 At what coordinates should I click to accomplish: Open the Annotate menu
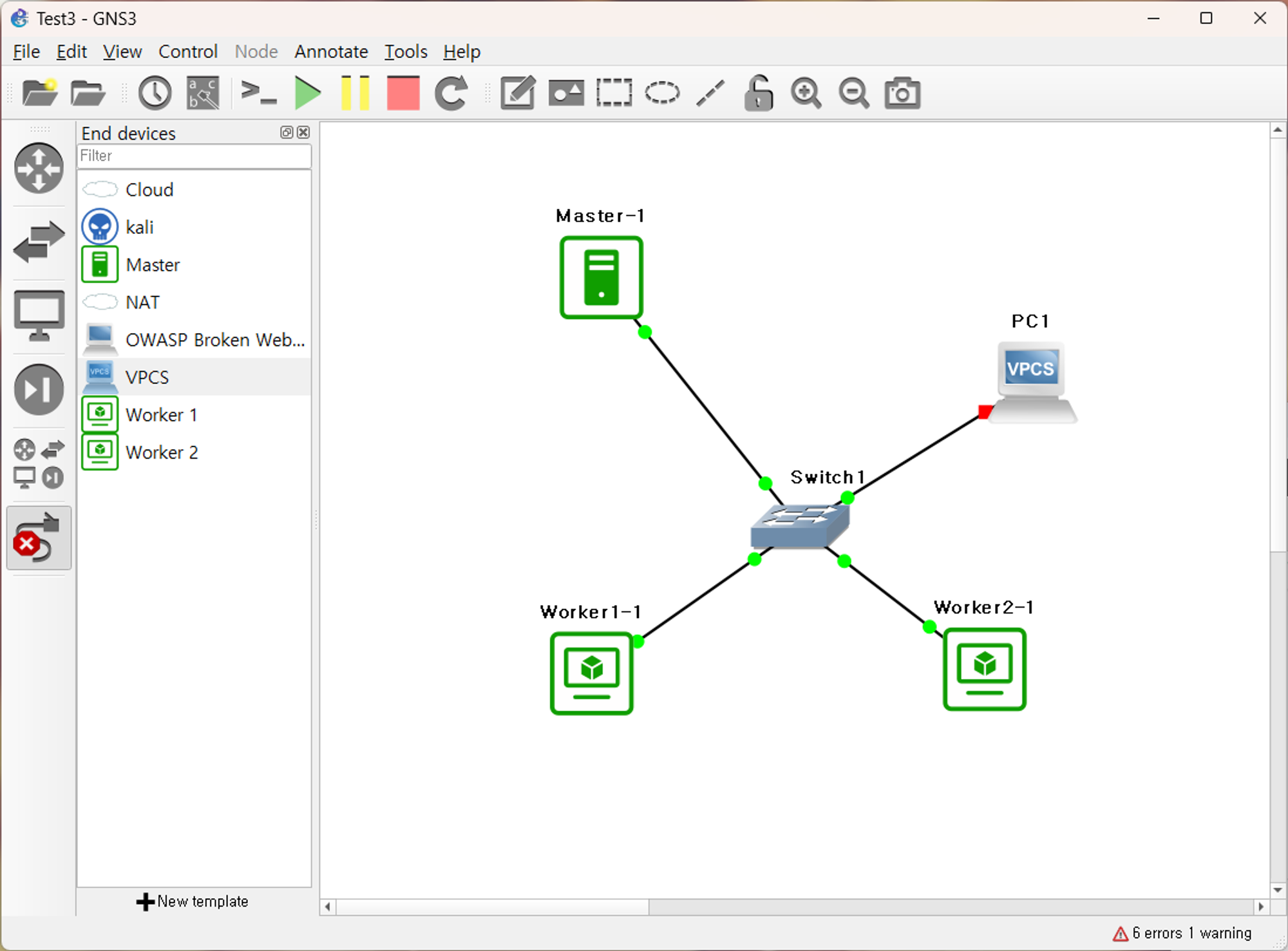coord(331,52)
